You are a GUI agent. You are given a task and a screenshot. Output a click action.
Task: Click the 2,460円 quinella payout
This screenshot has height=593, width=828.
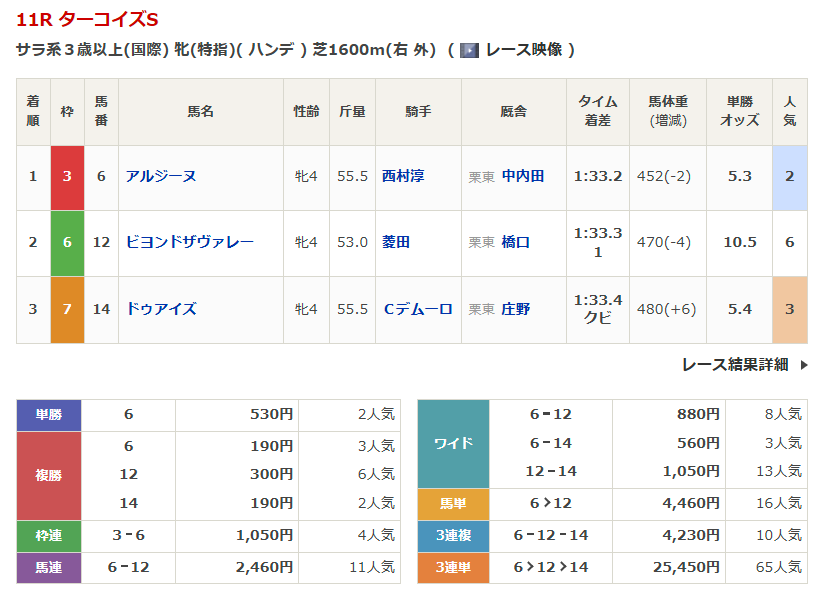(x=264, y=567)
